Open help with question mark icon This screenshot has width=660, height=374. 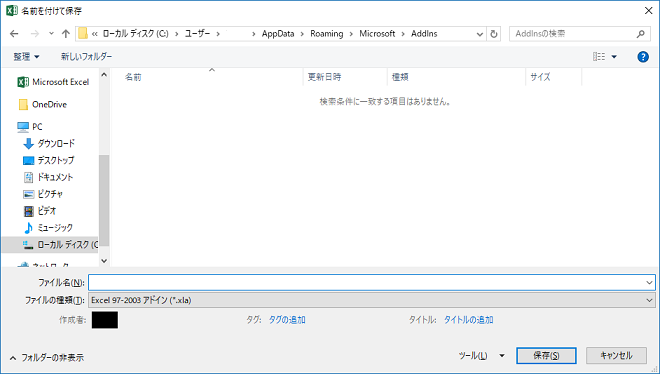point(643,57)
